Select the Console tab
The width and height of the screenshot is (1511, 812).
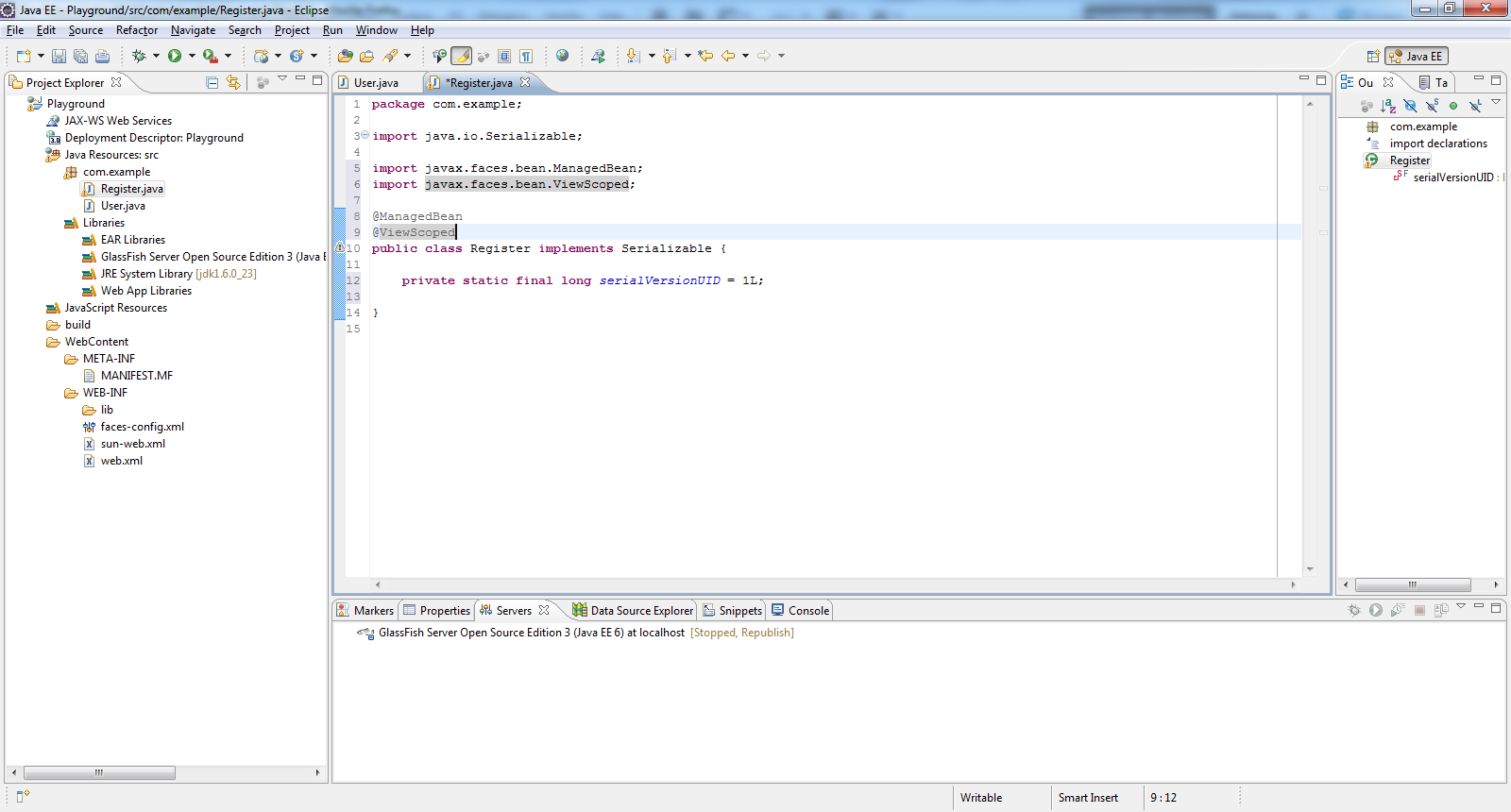[800, 611]
